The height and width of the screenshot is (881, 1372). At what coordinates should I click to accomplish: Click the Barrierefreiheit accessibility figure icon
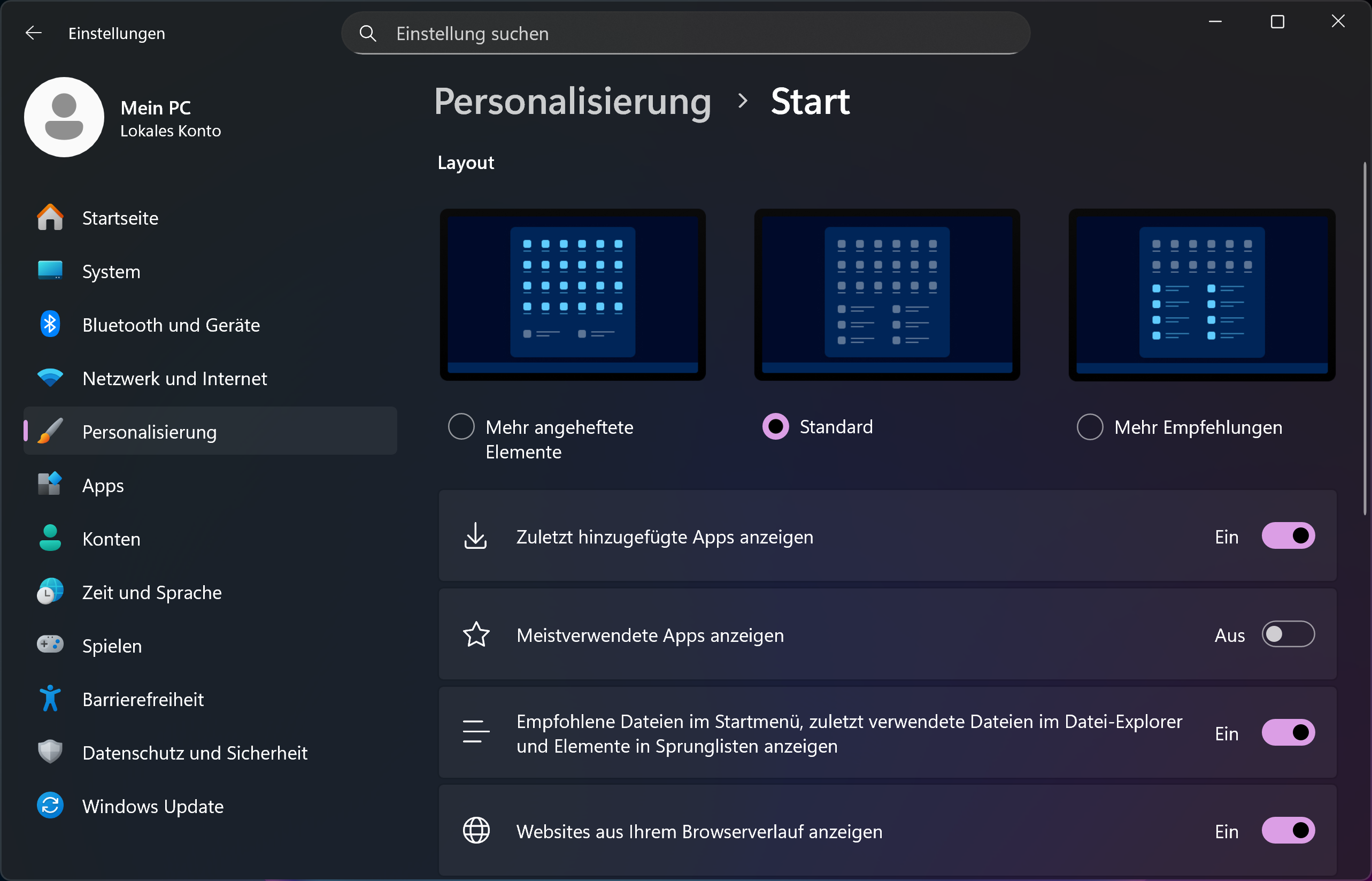click(x=50, y=699)
